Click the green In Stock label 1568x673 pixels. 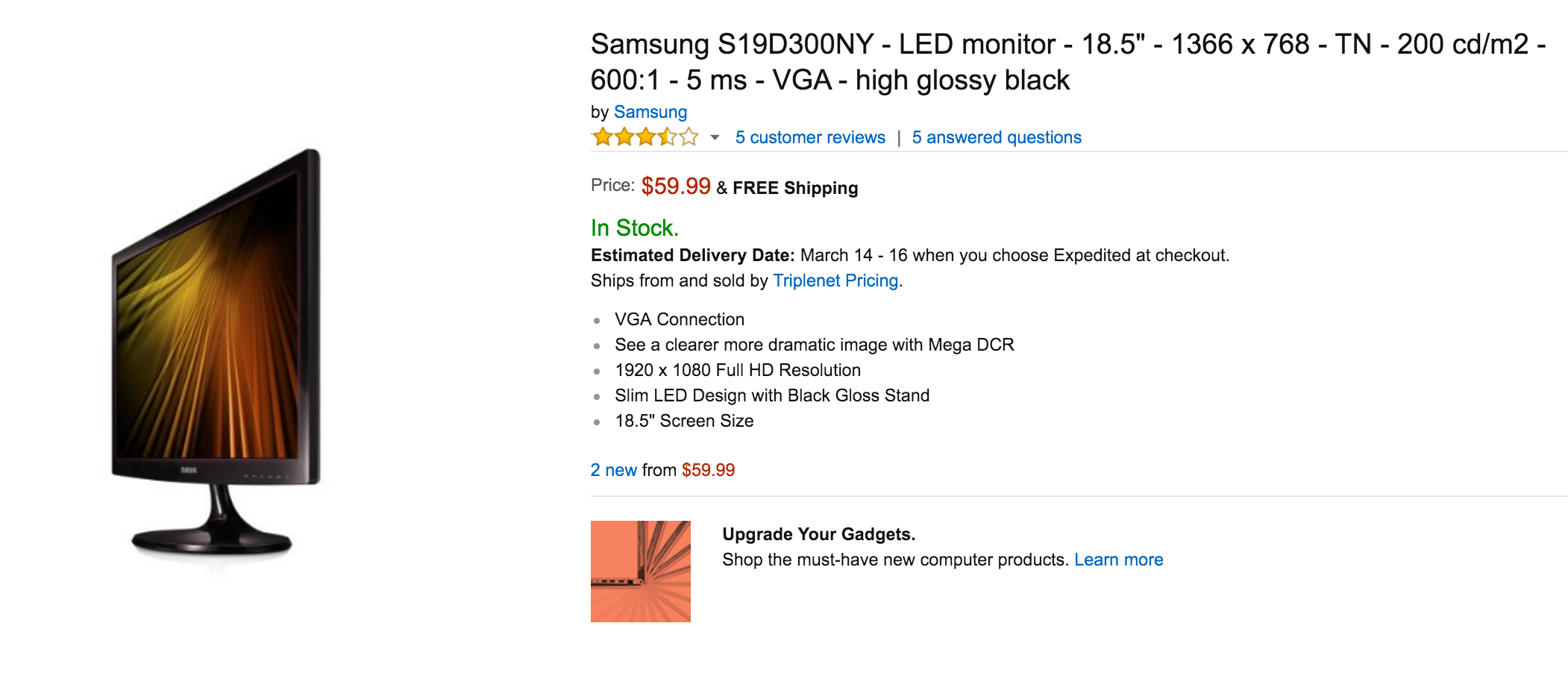(634, 228)
